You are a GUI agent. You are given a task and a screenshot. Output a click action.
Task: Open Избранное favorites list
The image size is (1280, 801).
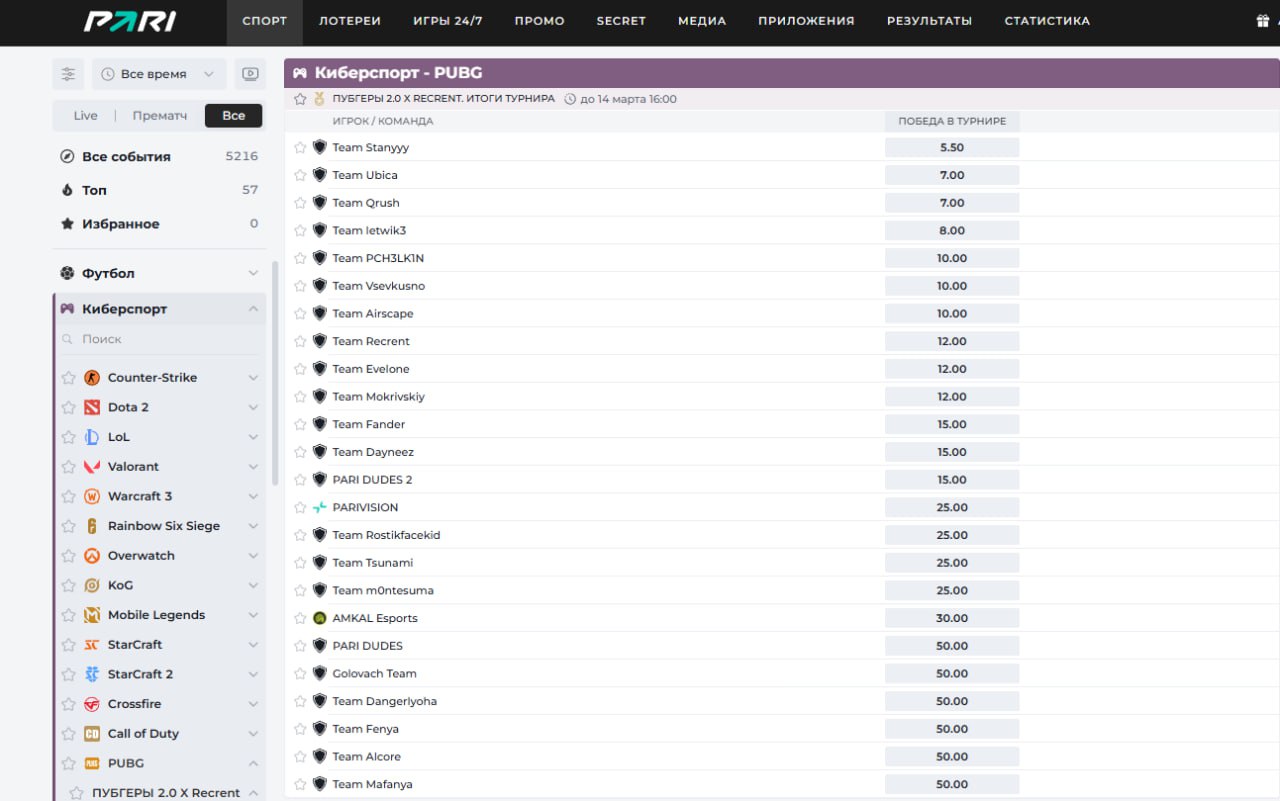159,224
